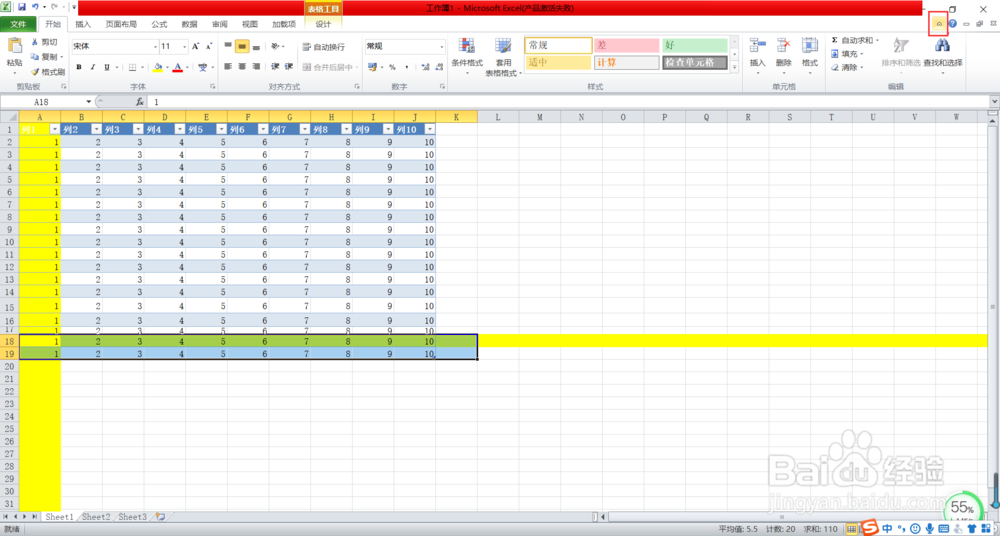The height and width of the screenshot is (536, 1000).
Task: Open the font name 宋体 dropdown
Action: point(155,47)
